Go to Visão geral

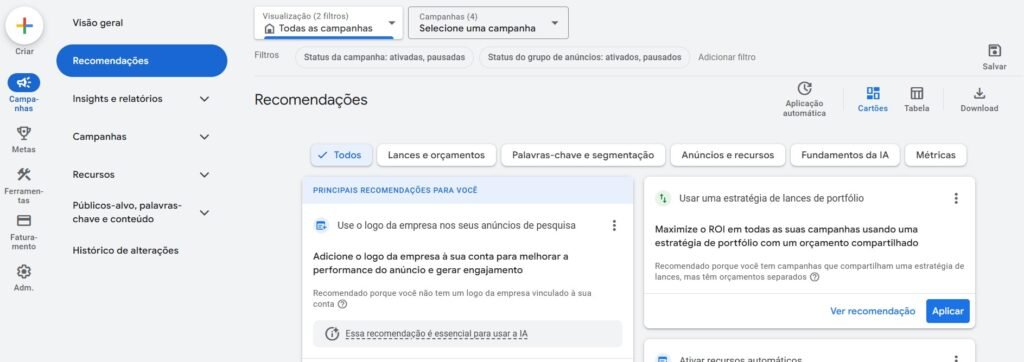[x=97, y=23]
